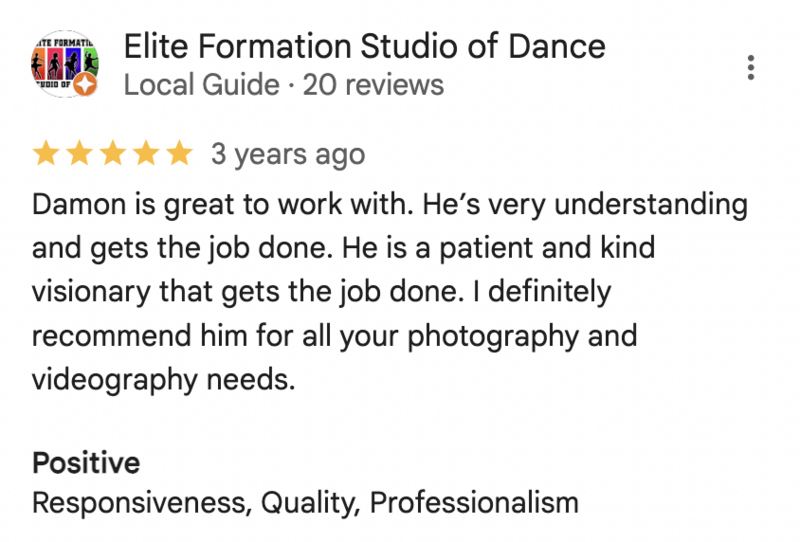
Task: Select the Professionalism attribute
Action: point(474,503)
